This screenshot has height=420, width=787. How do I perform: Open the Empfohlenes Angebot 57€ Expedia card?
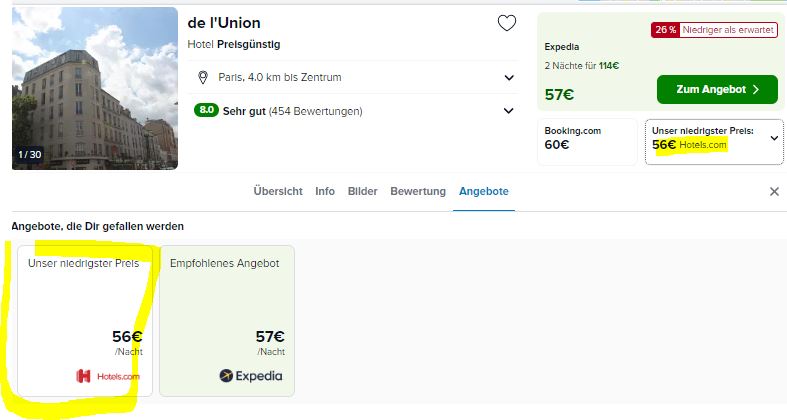(227, 321)
